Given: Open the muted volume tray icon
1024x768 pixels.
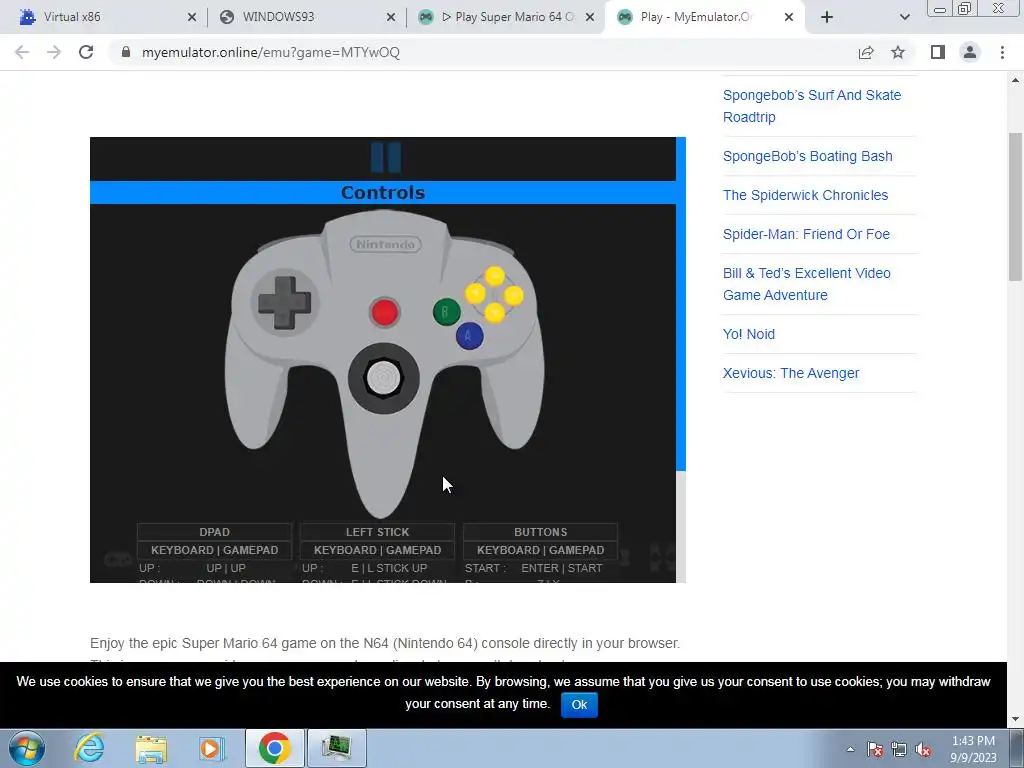Looking at the screenshot, I should point(923,749).
